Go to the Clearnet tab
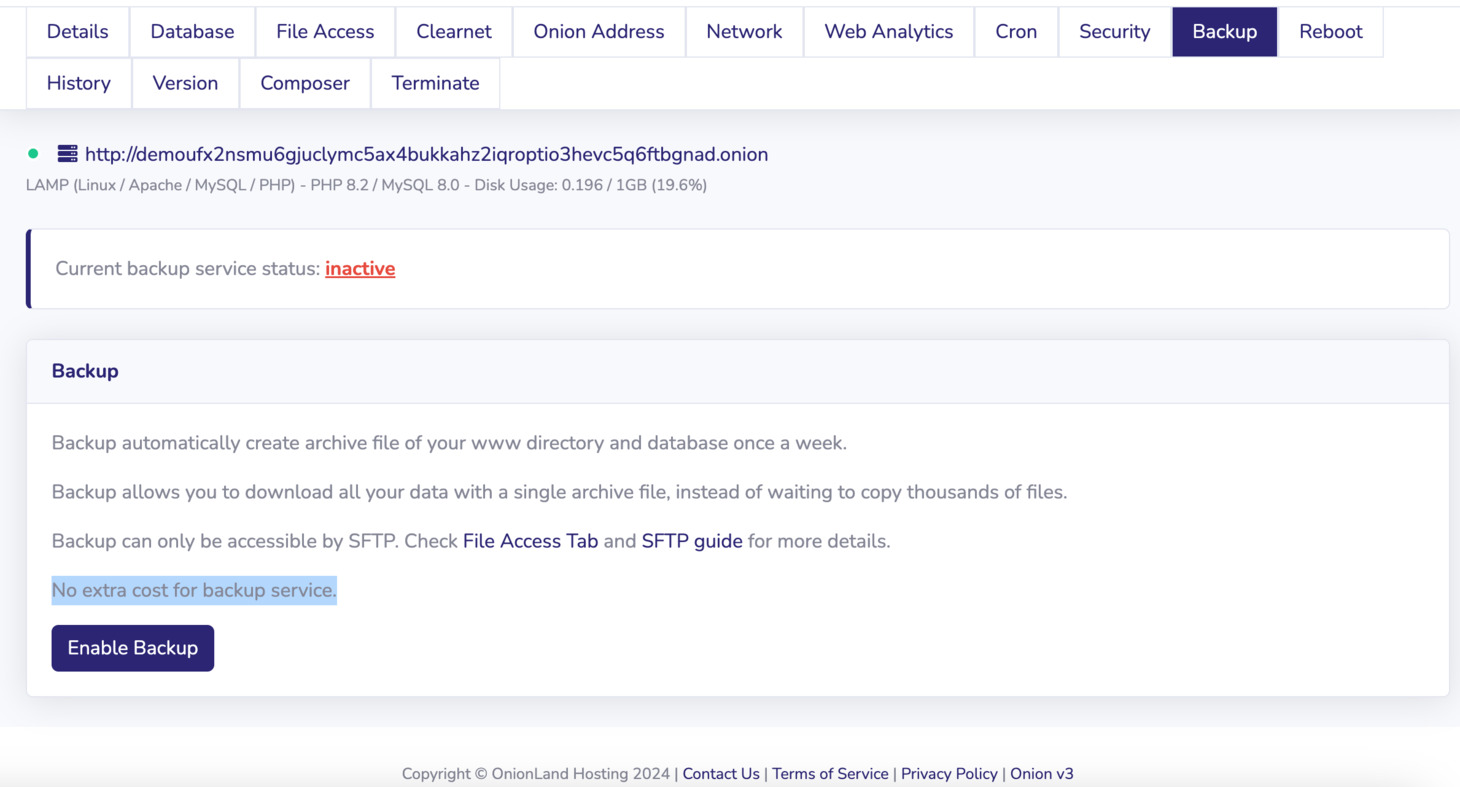The image size is (1460, 787). (x=454, y=32)
